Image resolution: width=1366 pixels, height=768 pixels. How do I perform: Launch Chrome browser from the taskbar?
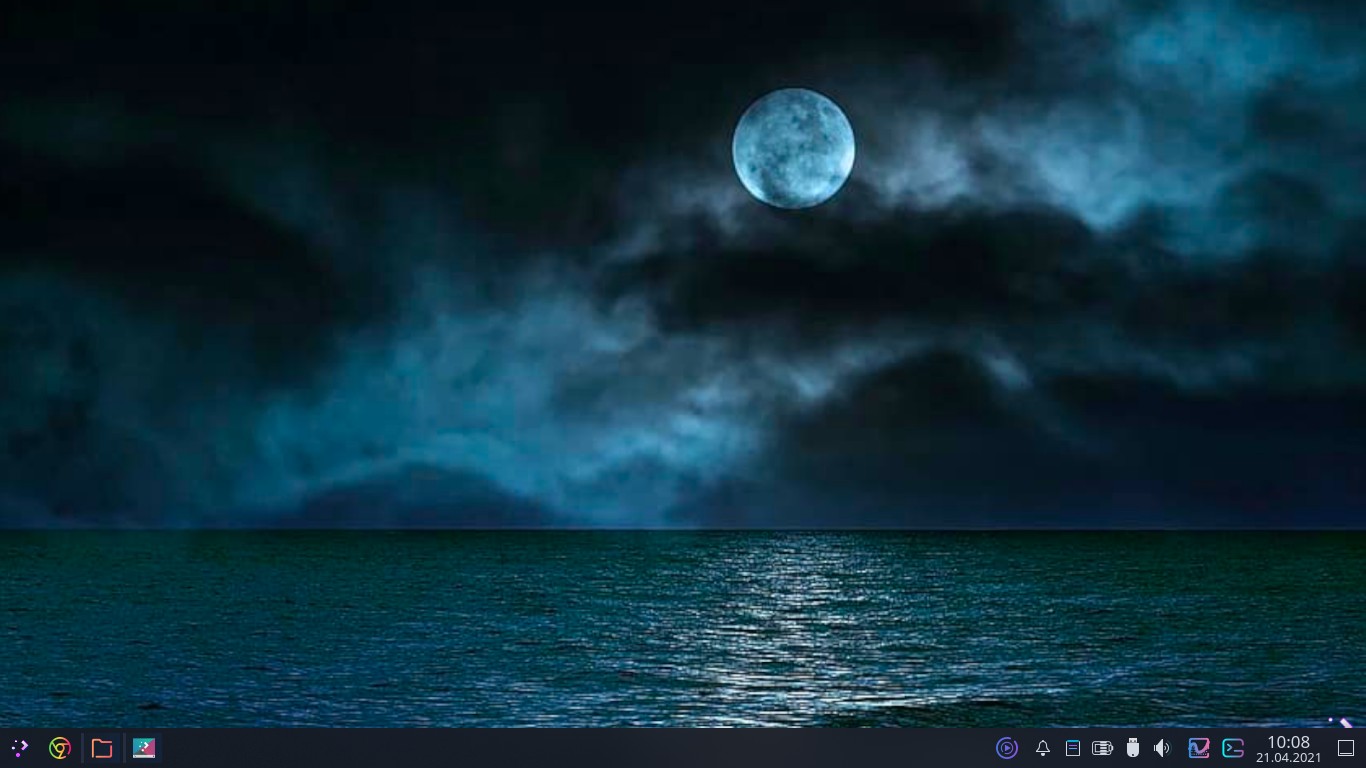[x=60, y=748]
